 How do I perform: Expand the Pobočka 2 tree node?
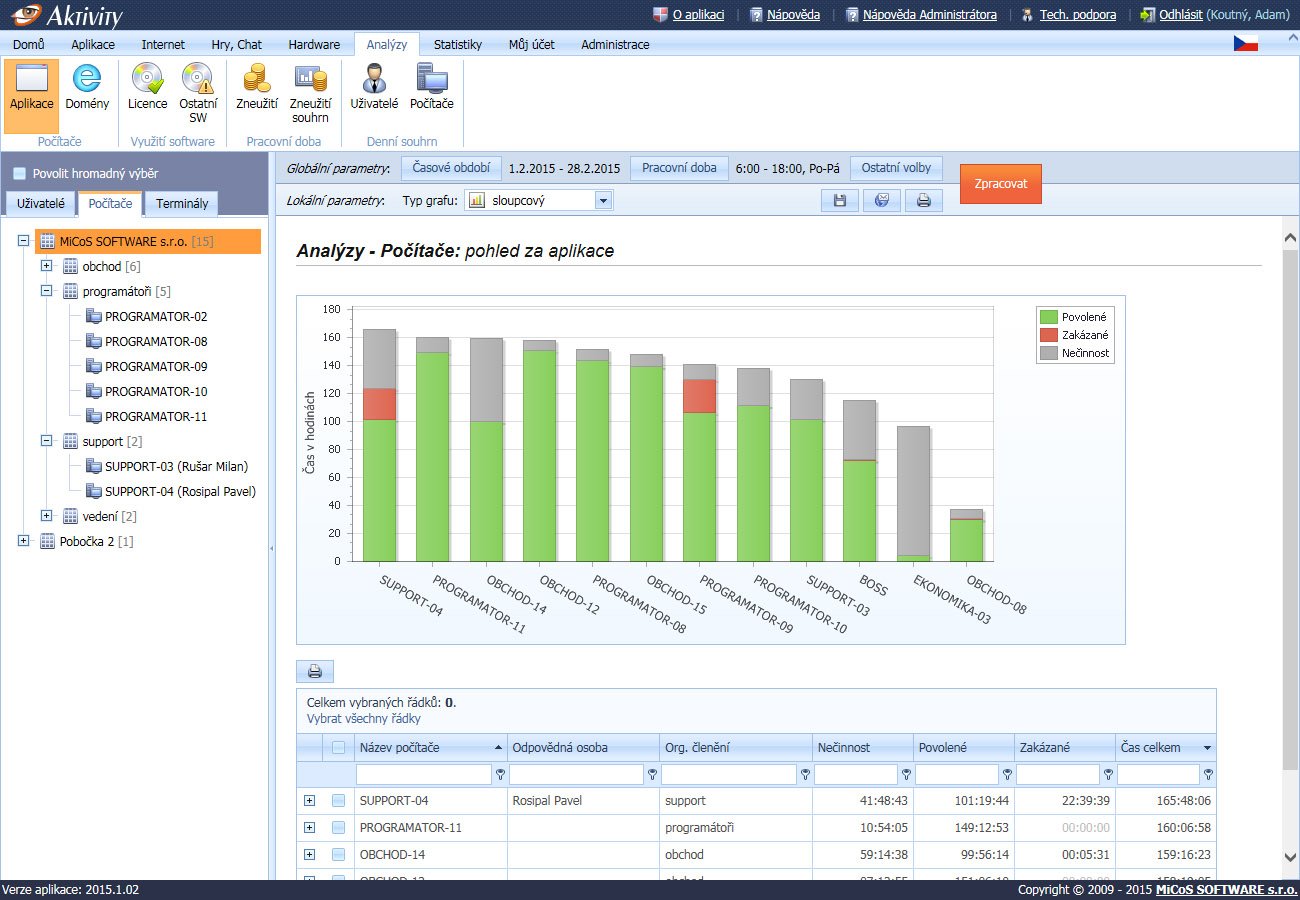[x=23, y=541]
